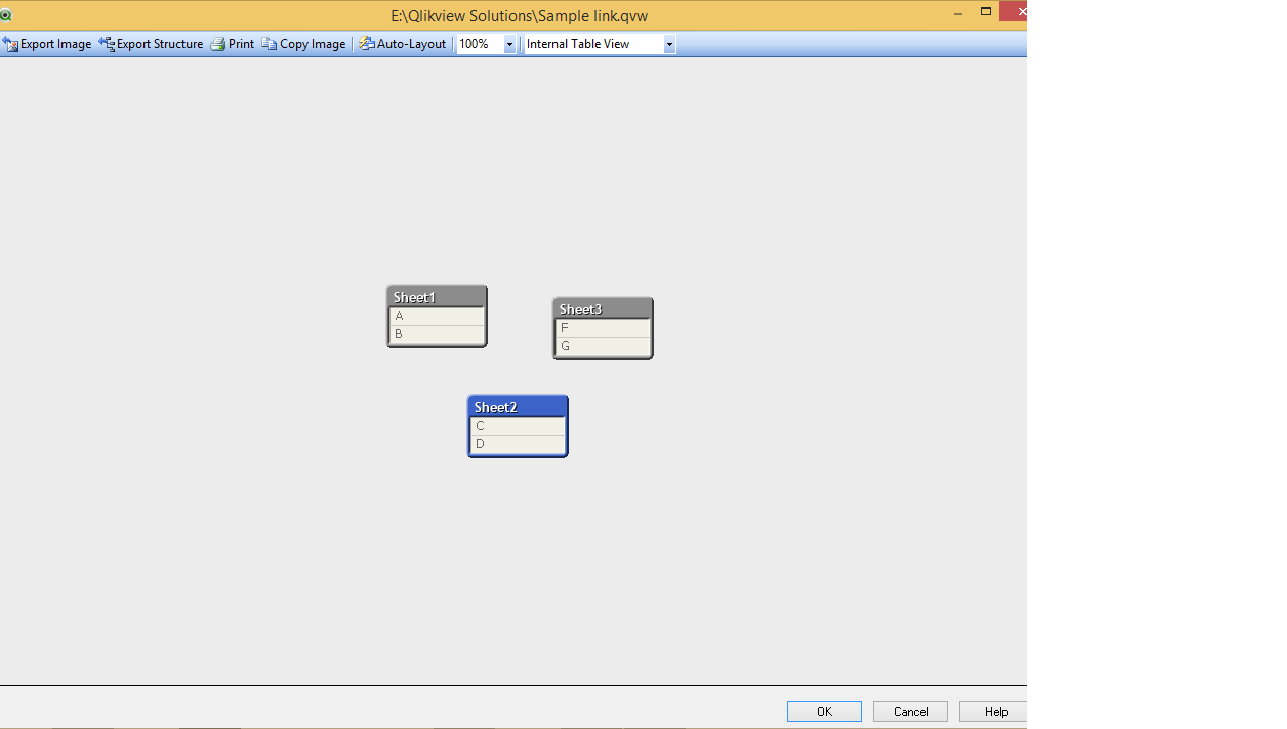Open the Internal Table View dropdown arrow
This screenshot has width=1287, height=729.
click(669, 44)
